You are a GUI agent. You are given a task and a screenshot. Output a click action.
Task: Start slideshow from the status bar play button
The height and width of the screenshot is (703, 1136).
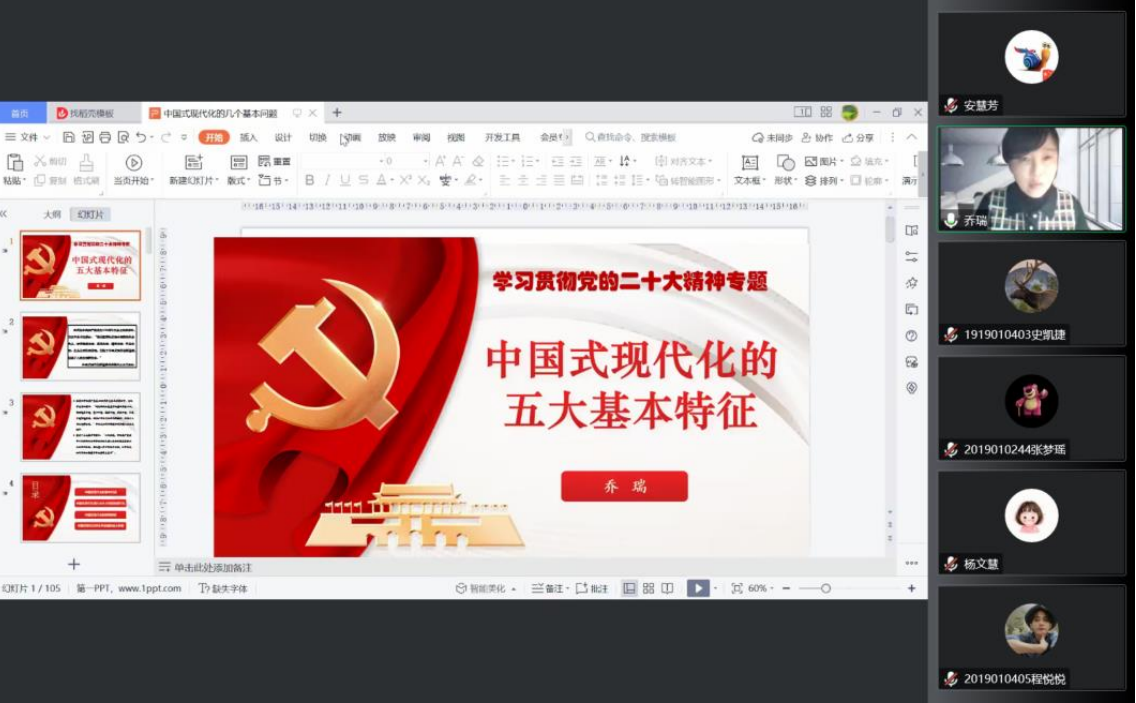(x=697, y=589)
